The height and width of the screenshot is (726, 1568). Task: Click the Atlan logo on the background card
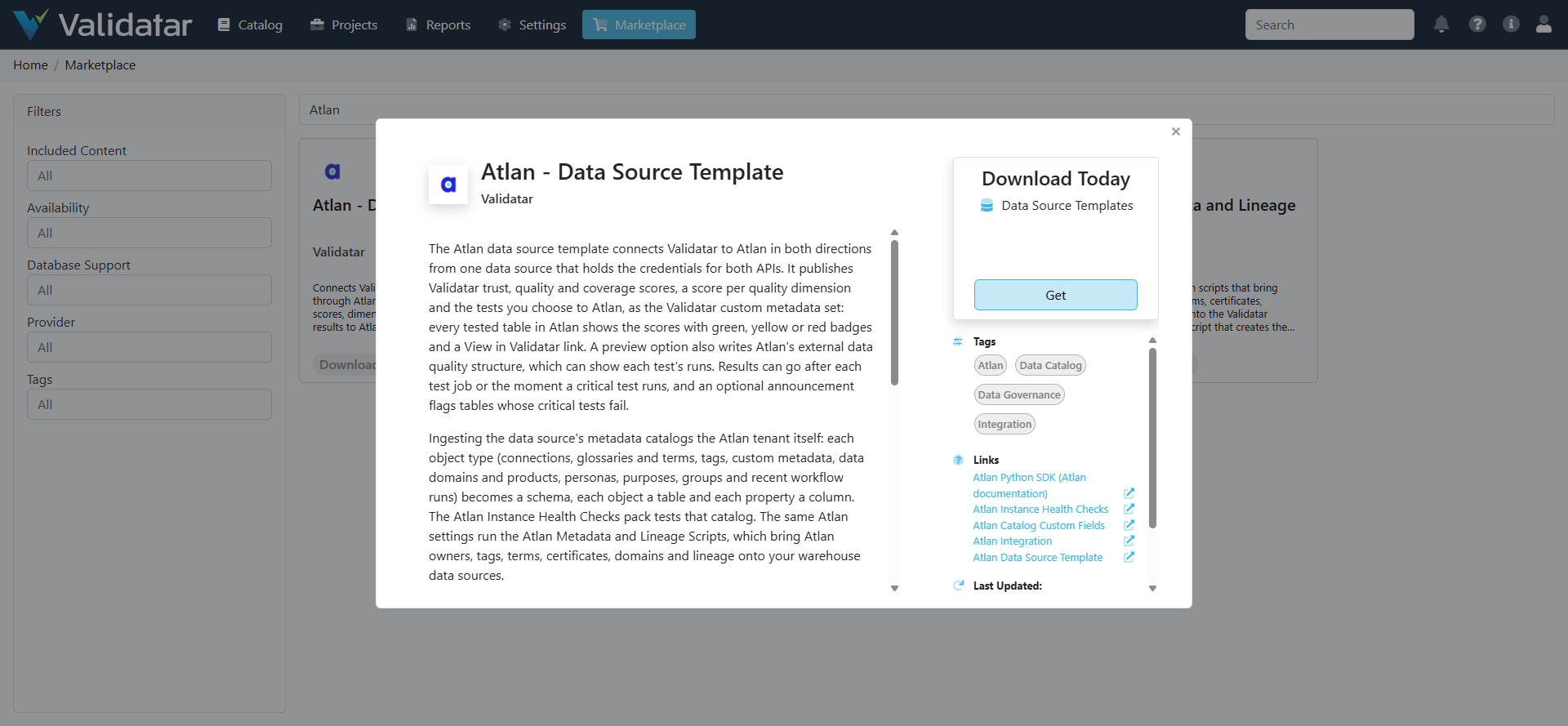tap(332, 171)
